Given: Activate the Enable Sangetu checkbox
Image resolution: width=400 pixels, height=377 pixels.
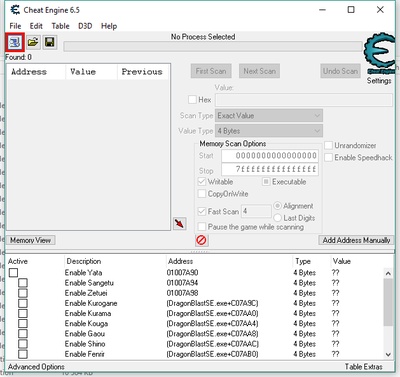Looking at the screenshot, I should pos(23,283).
